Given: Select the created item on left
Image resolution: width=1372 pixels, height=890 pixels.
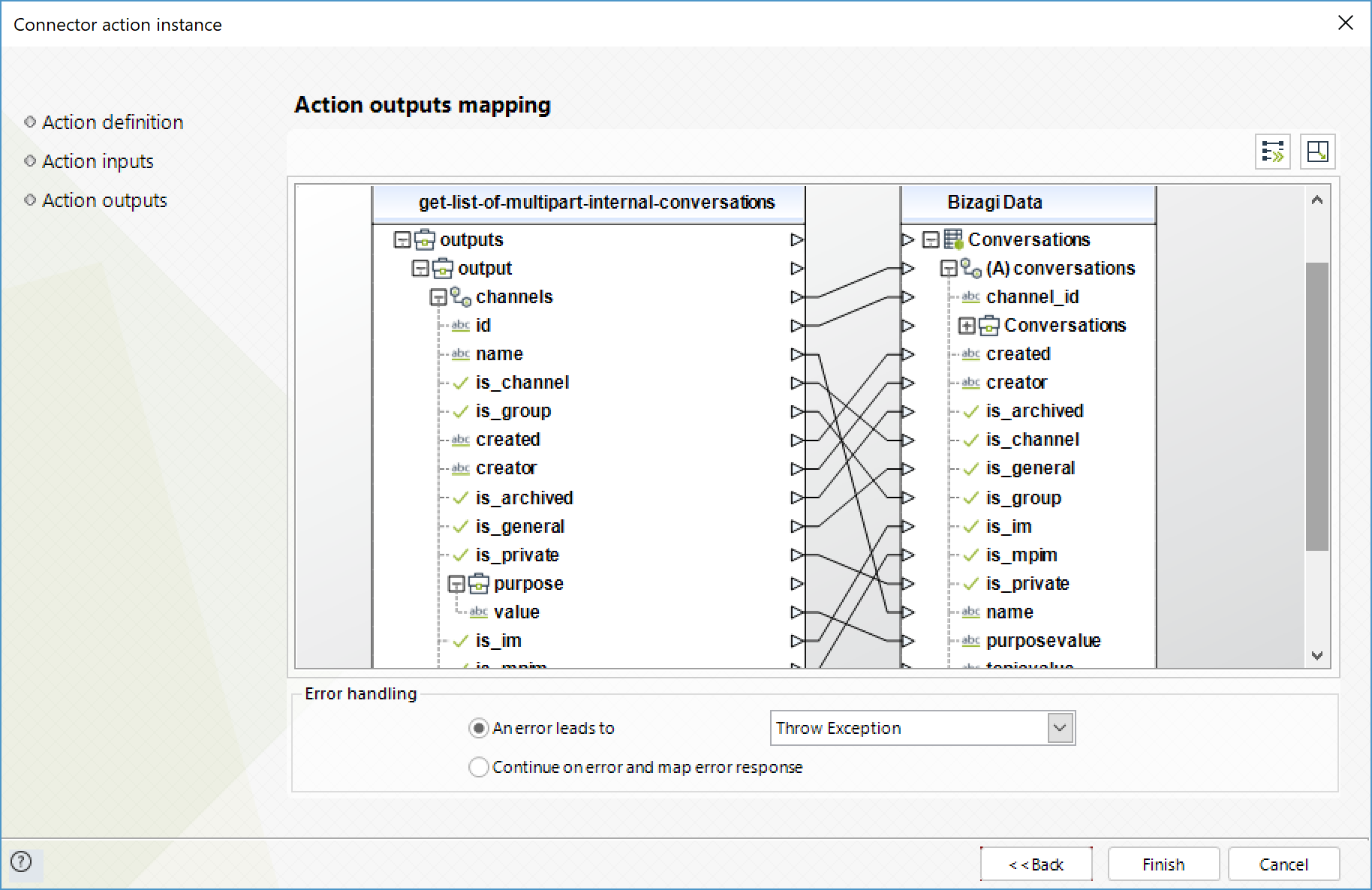Looking at the screenshot, I should coord(508,440).
